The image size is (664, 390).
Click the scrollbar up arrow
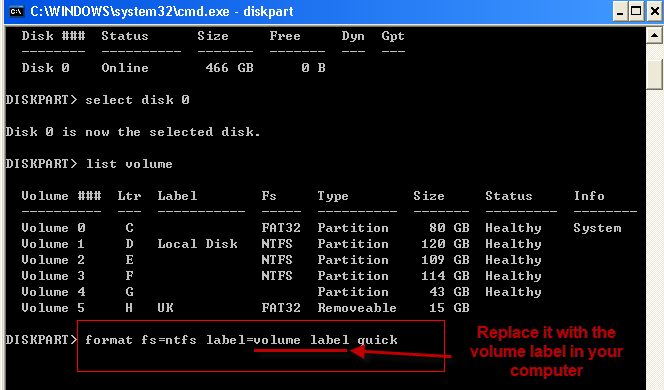coord(654,36)
